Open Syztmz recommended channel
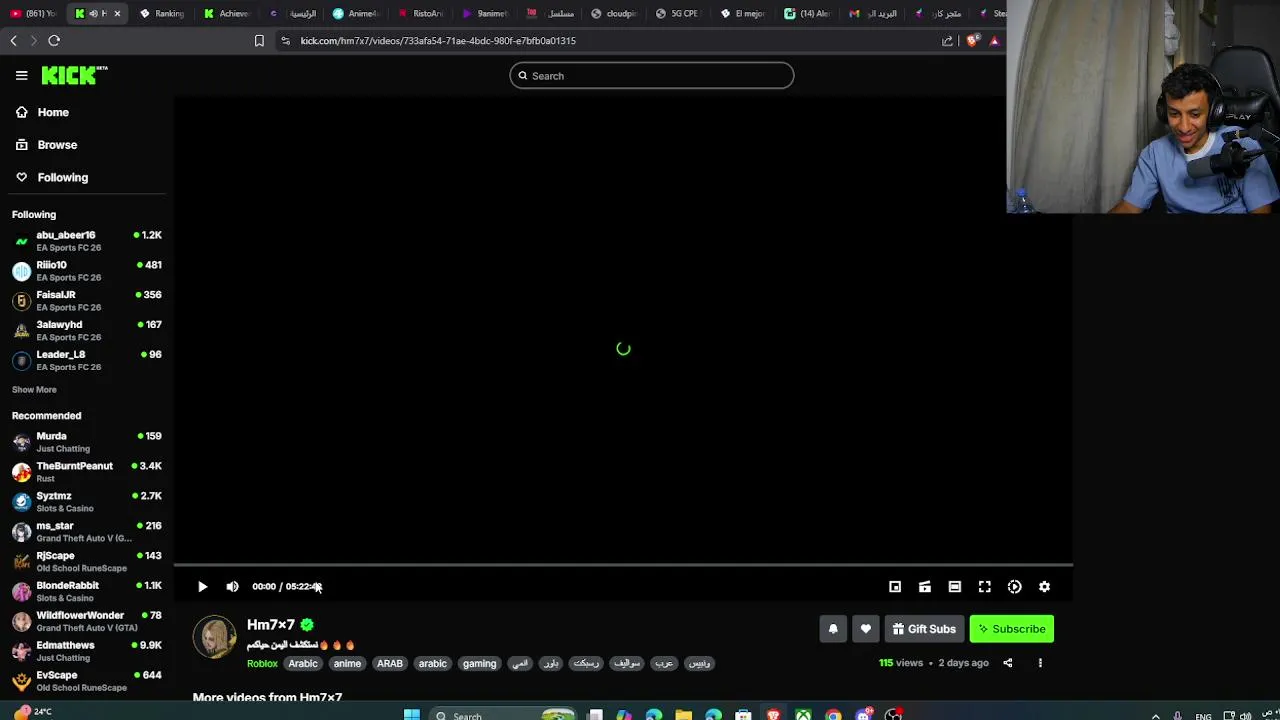Screen dimensions: 1280x720 [x=87, y=502]
